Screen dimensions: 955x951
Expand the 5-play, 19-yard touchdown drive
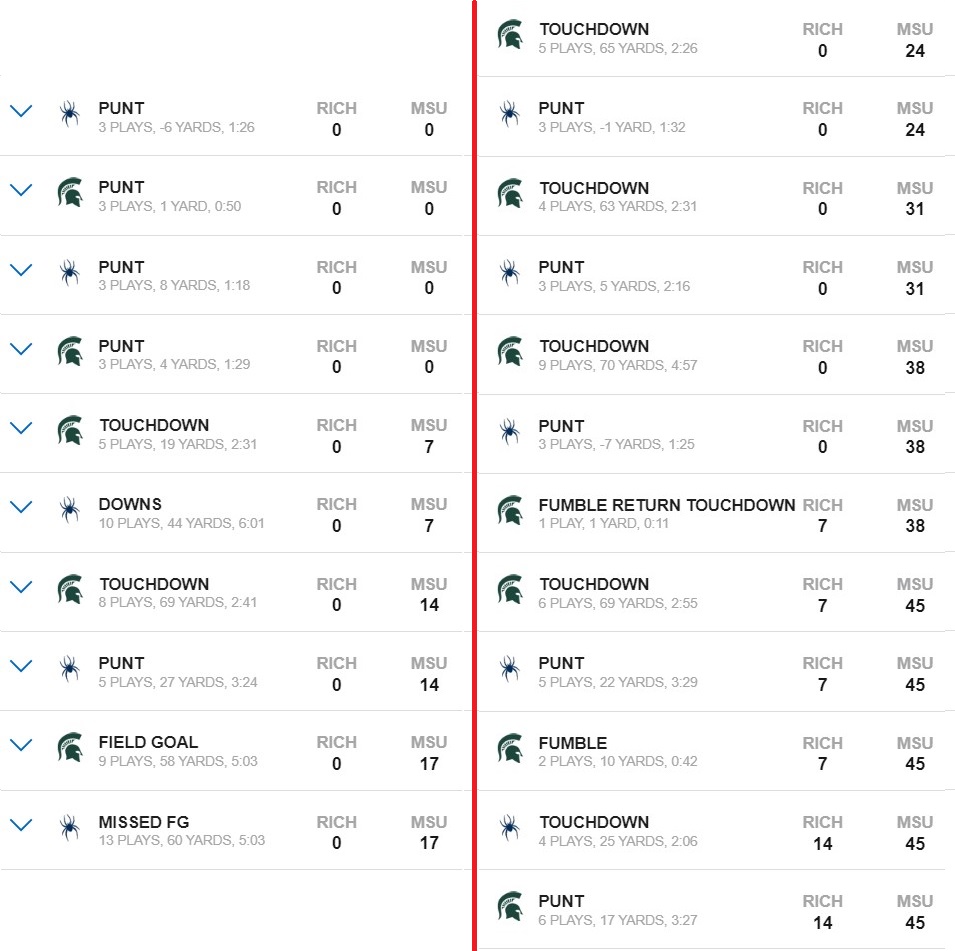click(21, 428)
